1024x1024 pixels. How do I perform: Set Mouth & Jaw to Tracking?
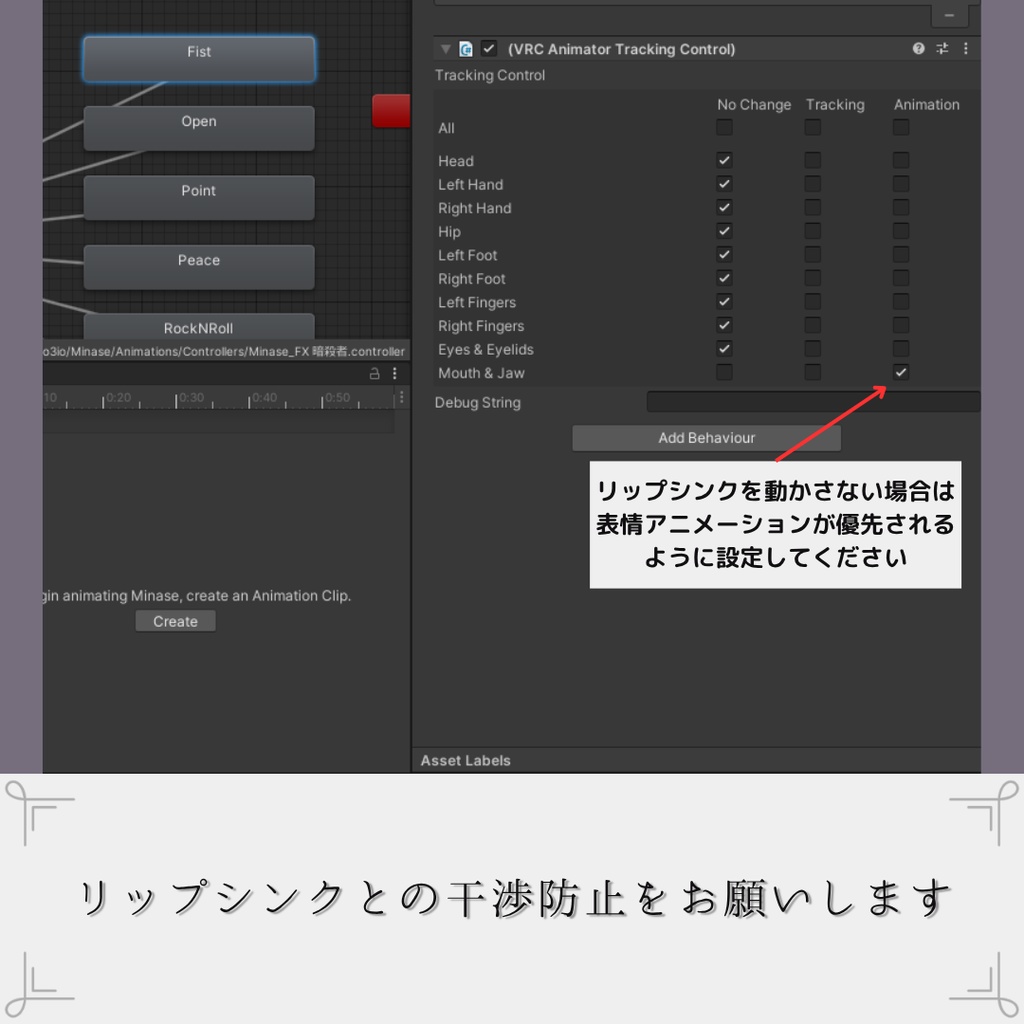click(x=812, y=372)
